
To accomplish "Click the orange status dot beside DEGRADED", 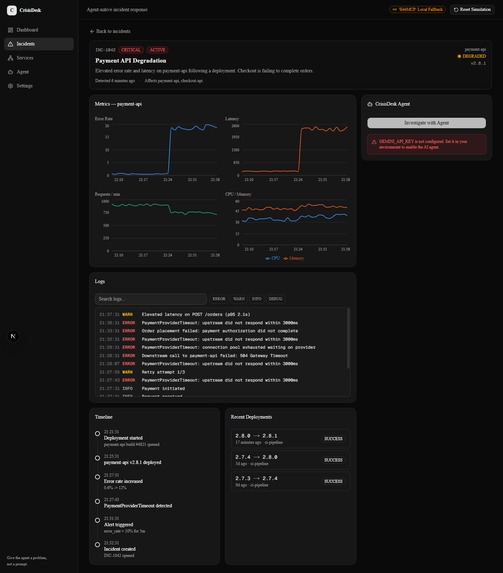I will [x=459, y=56].
